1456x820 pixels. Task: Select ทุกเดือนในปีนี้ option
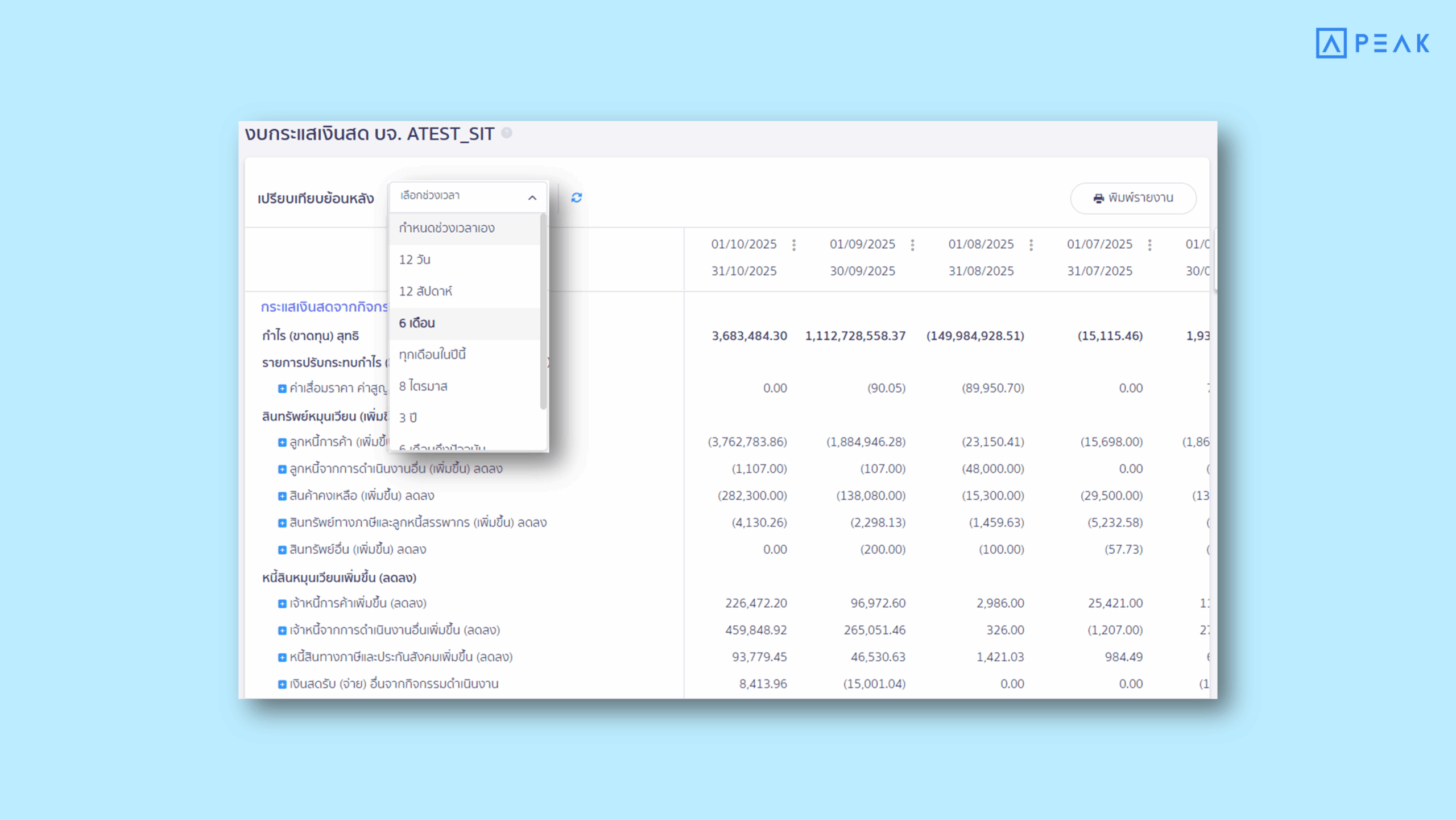pyautogui.click(x=432, y=355)
